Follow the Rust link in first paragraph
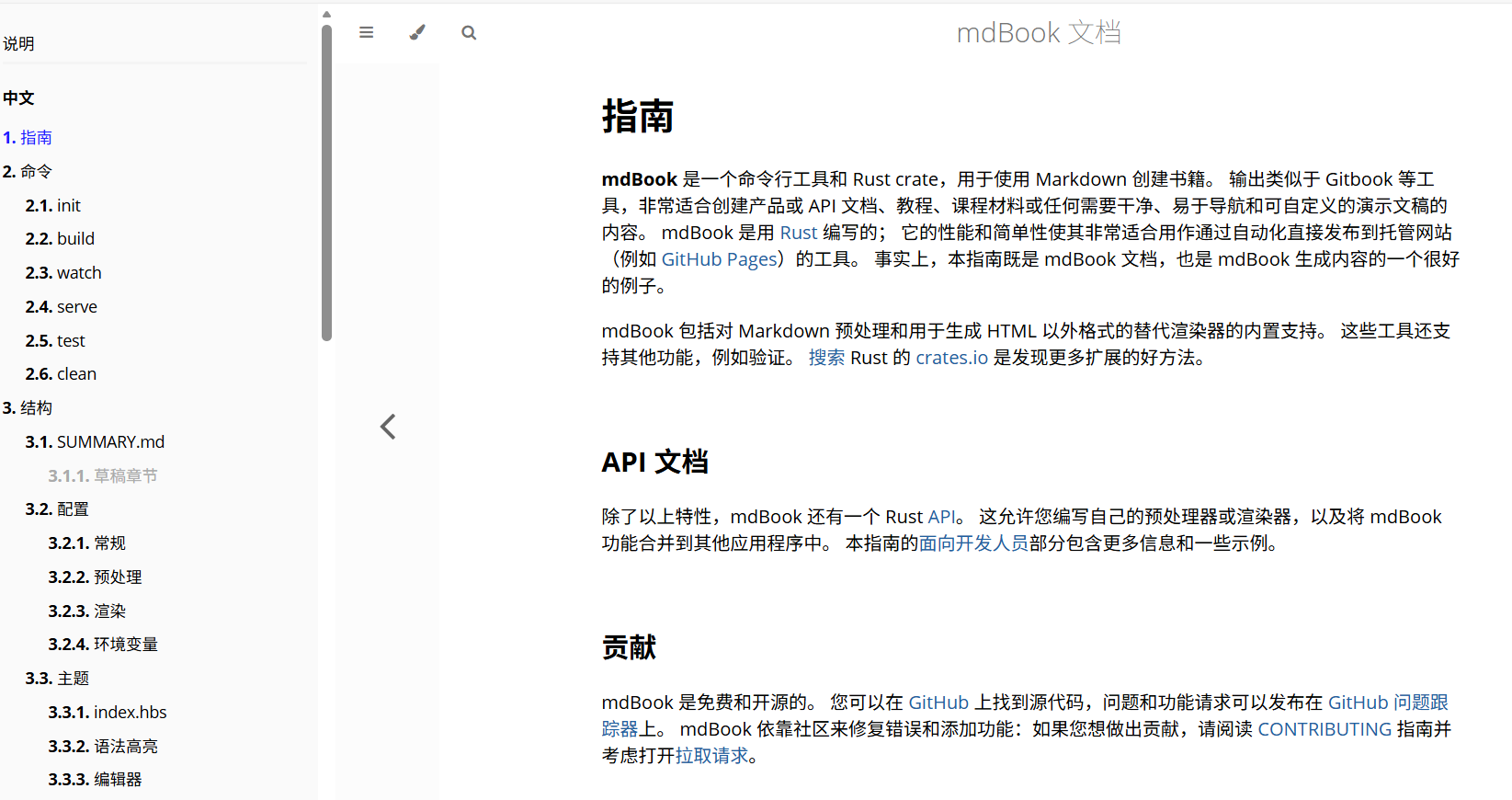 (x=799, y=233)
